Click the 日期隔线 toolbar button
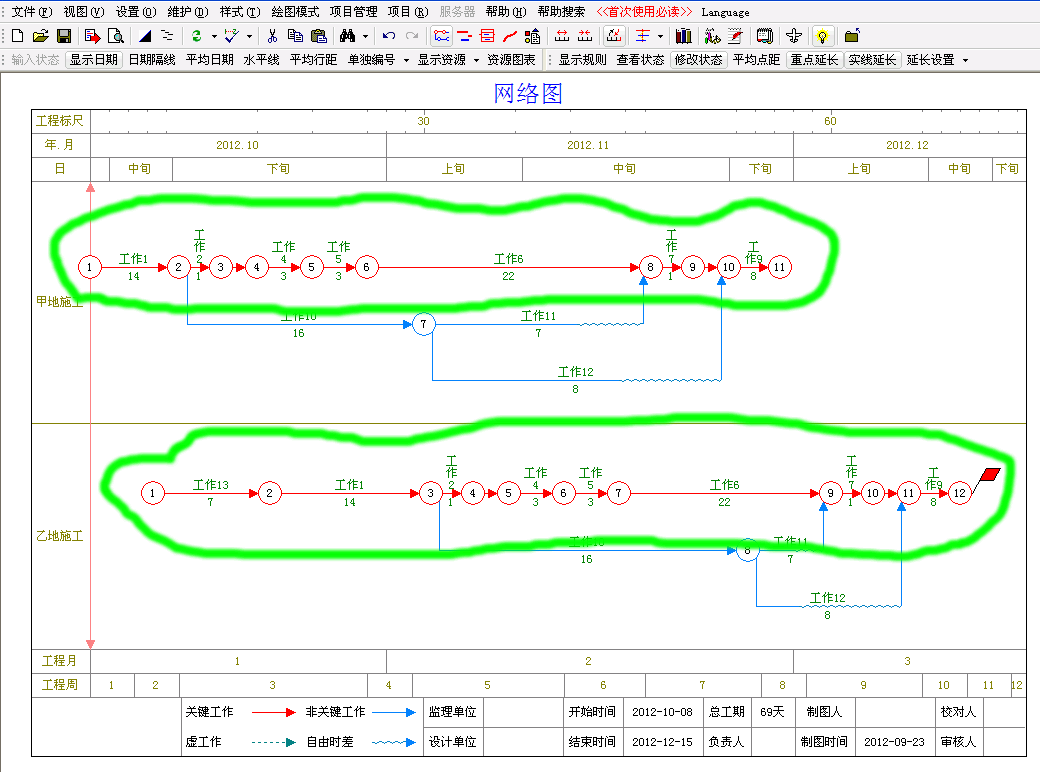Viewport: 1040px width, 772px height. 152,60
